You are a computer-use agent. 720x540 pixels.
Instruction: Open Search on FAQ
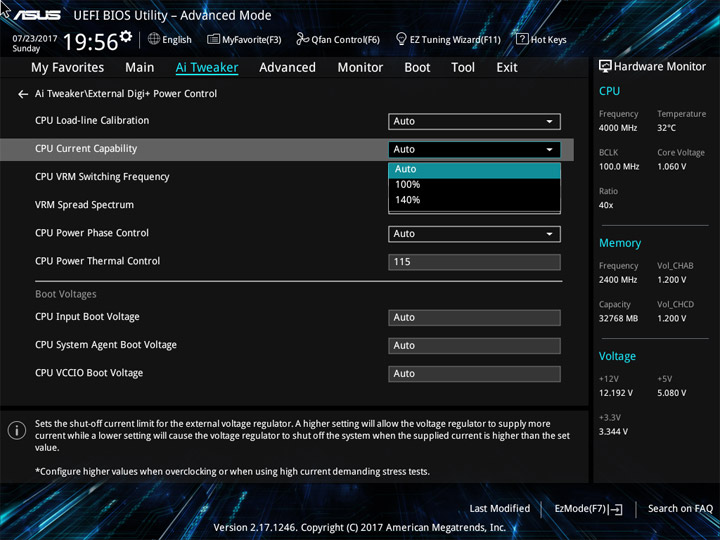point(680,509)
